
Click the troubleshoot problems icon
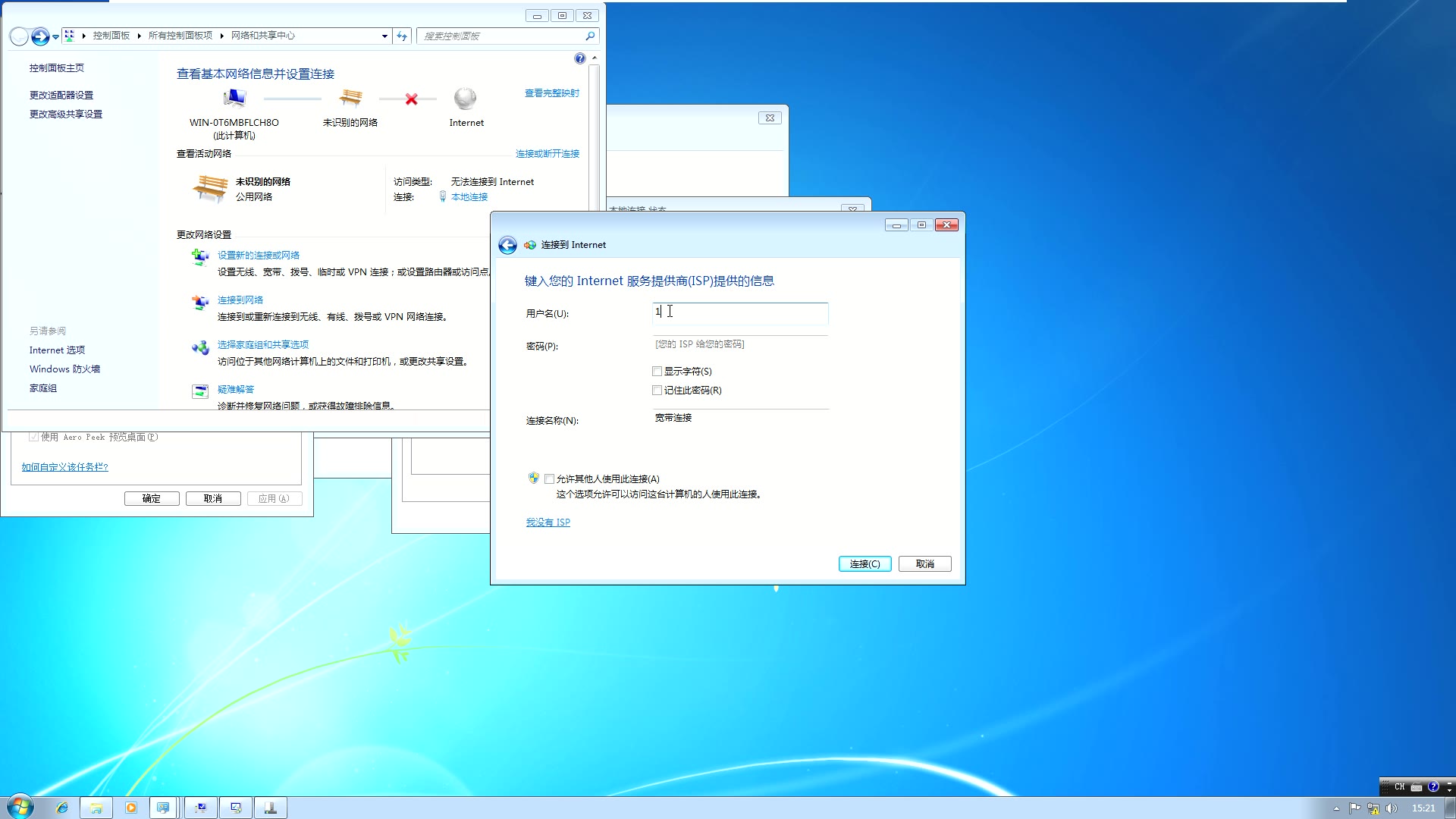coord(200,391)
